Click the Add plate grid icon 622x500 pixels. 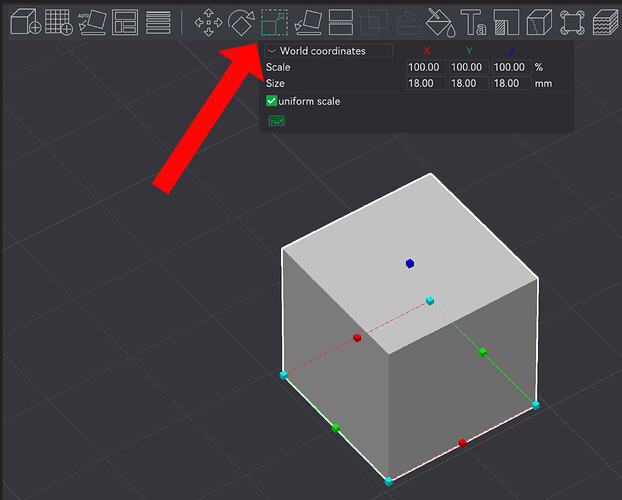pos(59,22)
